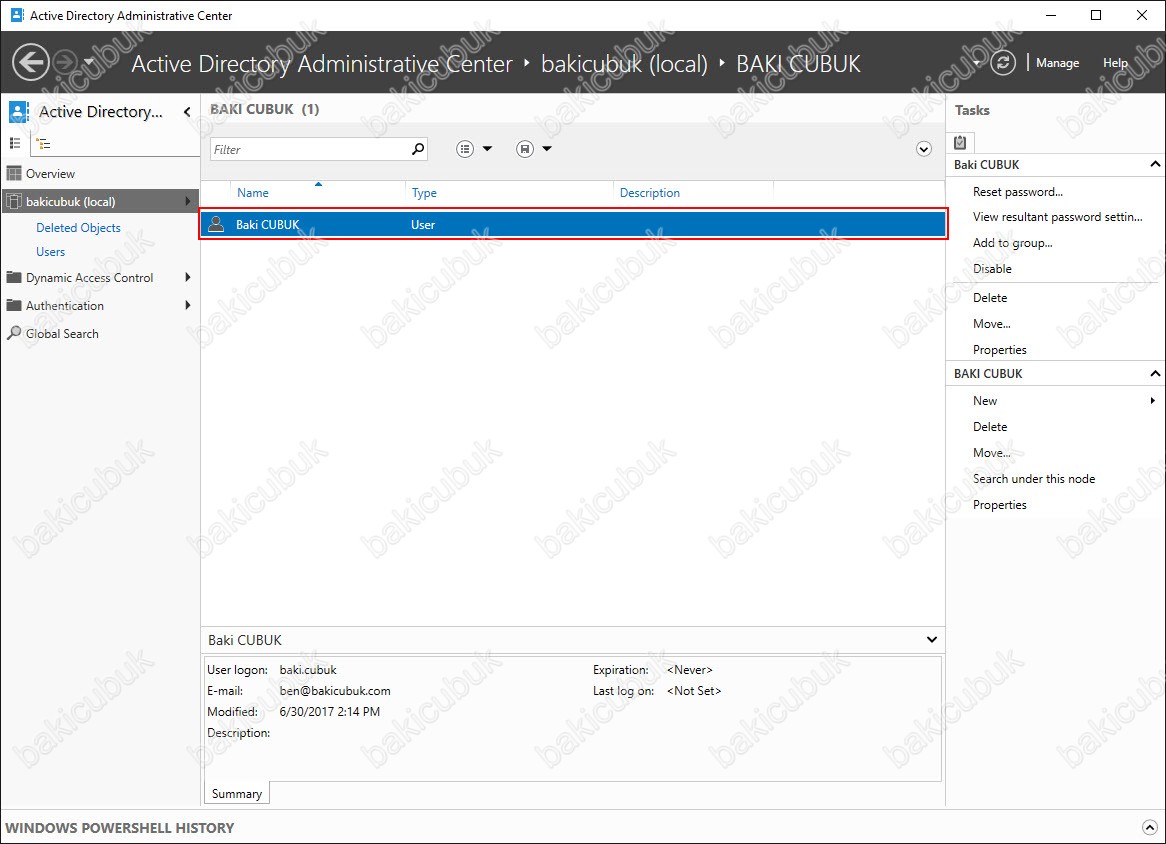Screen dimensions: 1166x844
Task: Click View resultant password settings task
Action: pyautogui.click(x=1057, y=217)
